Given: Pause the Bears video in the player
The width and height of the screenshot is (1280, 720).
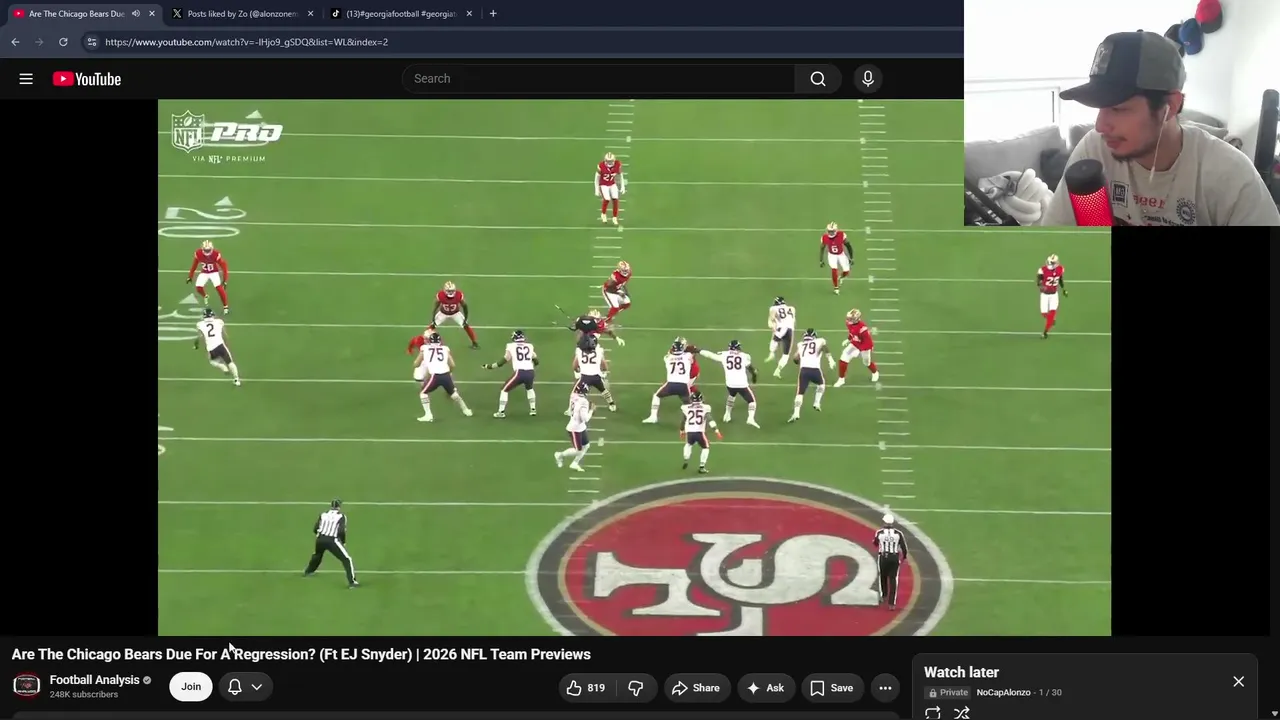Looking at the screenshot, I should click(x=634, y=367).
